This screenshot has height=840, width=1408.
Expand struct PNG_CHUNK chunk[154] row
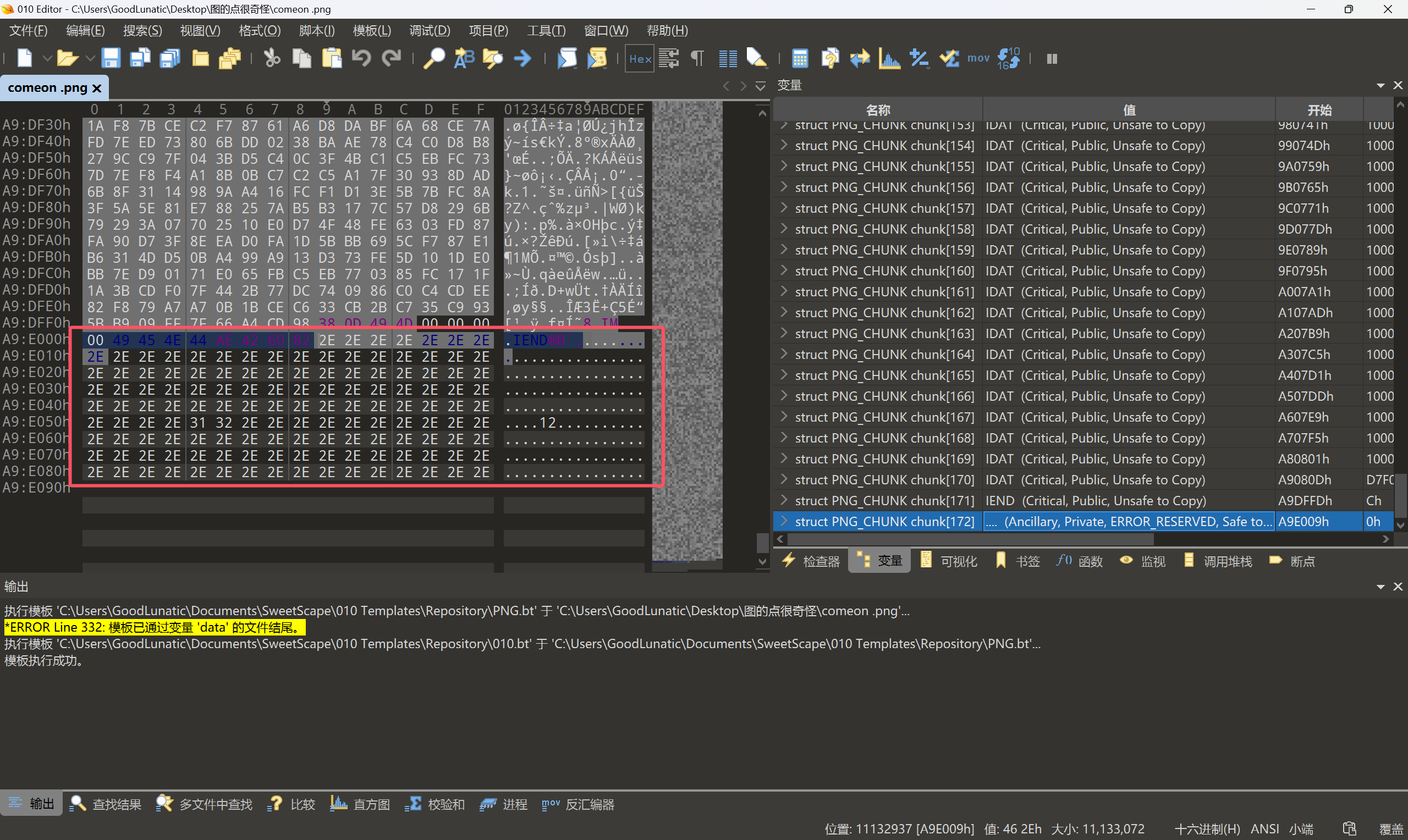tap(784, 145)
